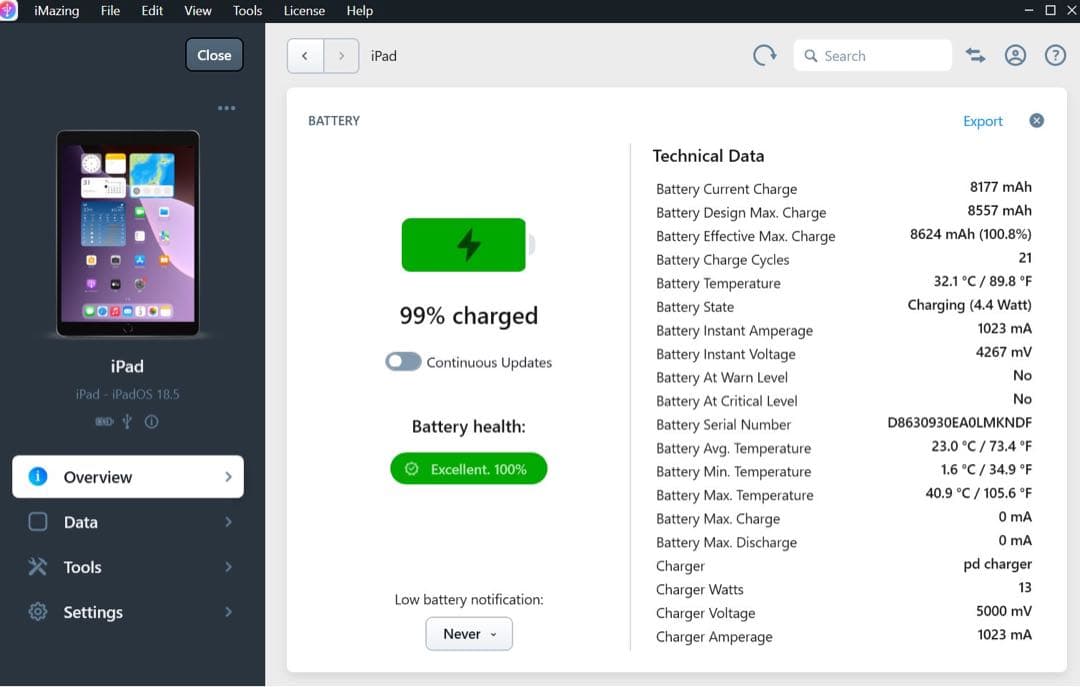Expand the Settings section chevron
1080x687 pixels.
228,611
